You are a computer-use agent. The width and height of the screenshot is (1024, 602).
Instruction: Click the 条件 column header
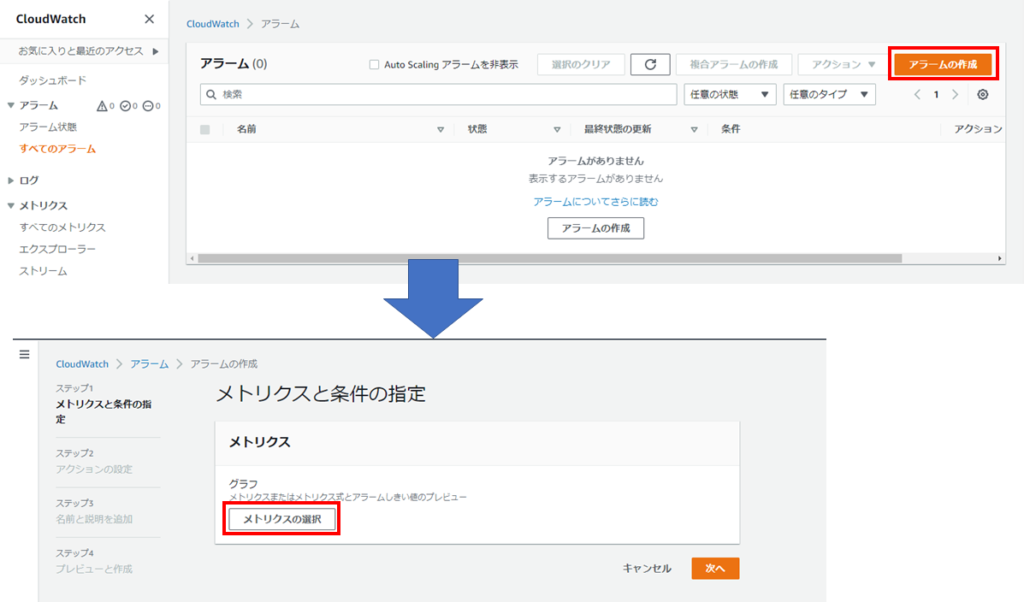(730, 129)
